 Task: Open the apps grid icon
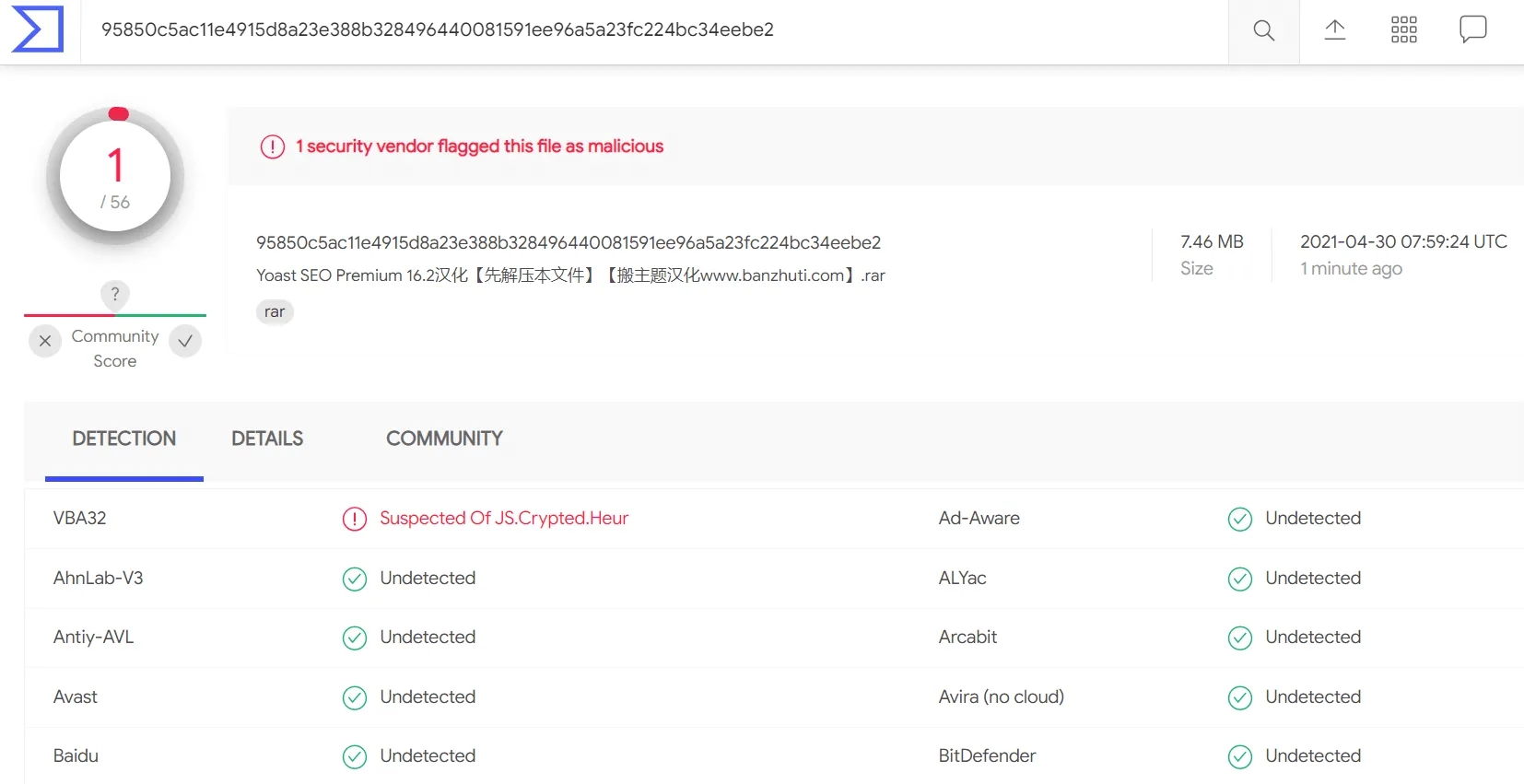pos(1404,30)
